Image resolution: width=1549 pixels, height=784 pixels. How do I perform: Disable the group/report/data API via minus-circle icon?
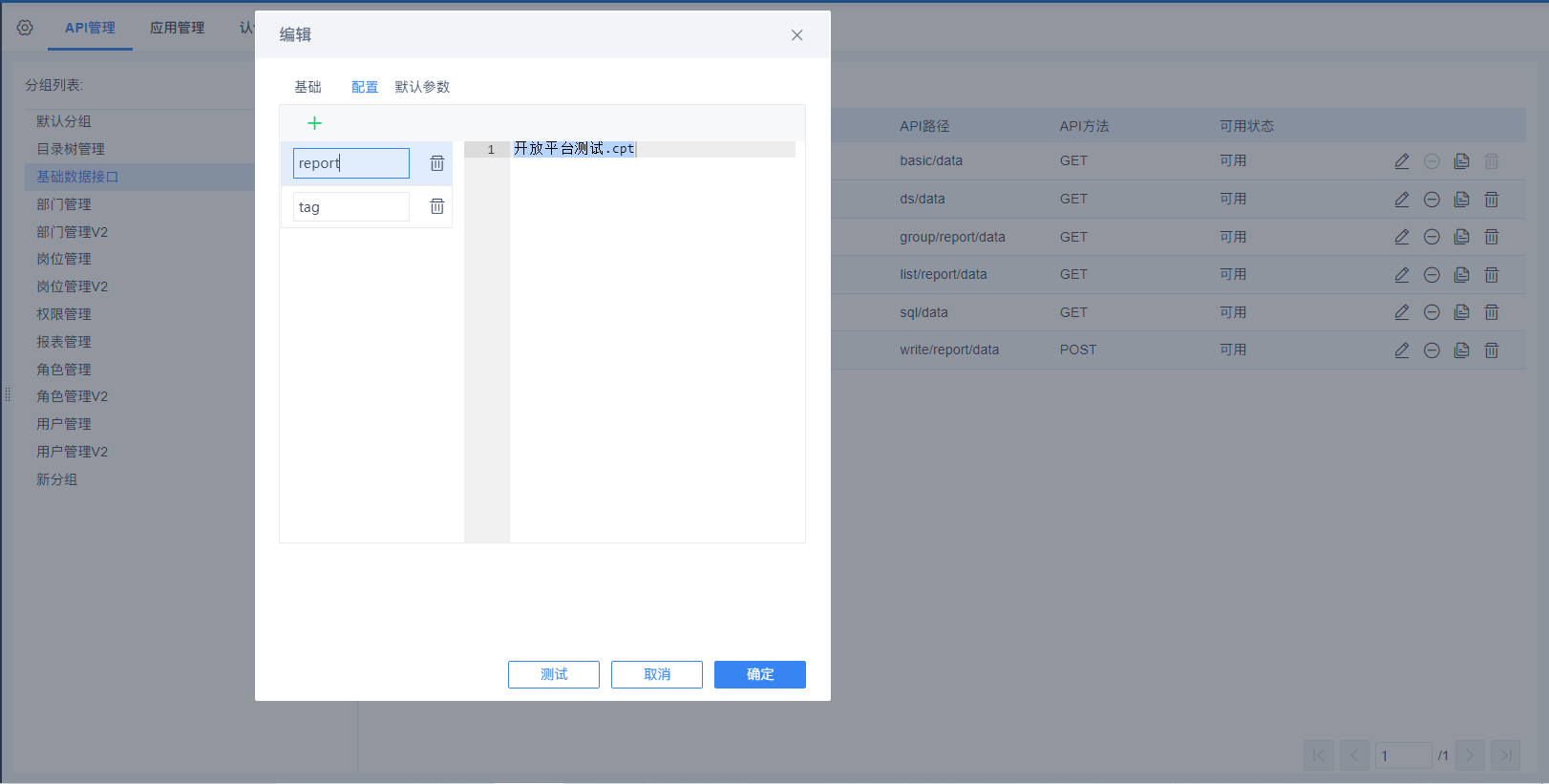coord(1432,237)
